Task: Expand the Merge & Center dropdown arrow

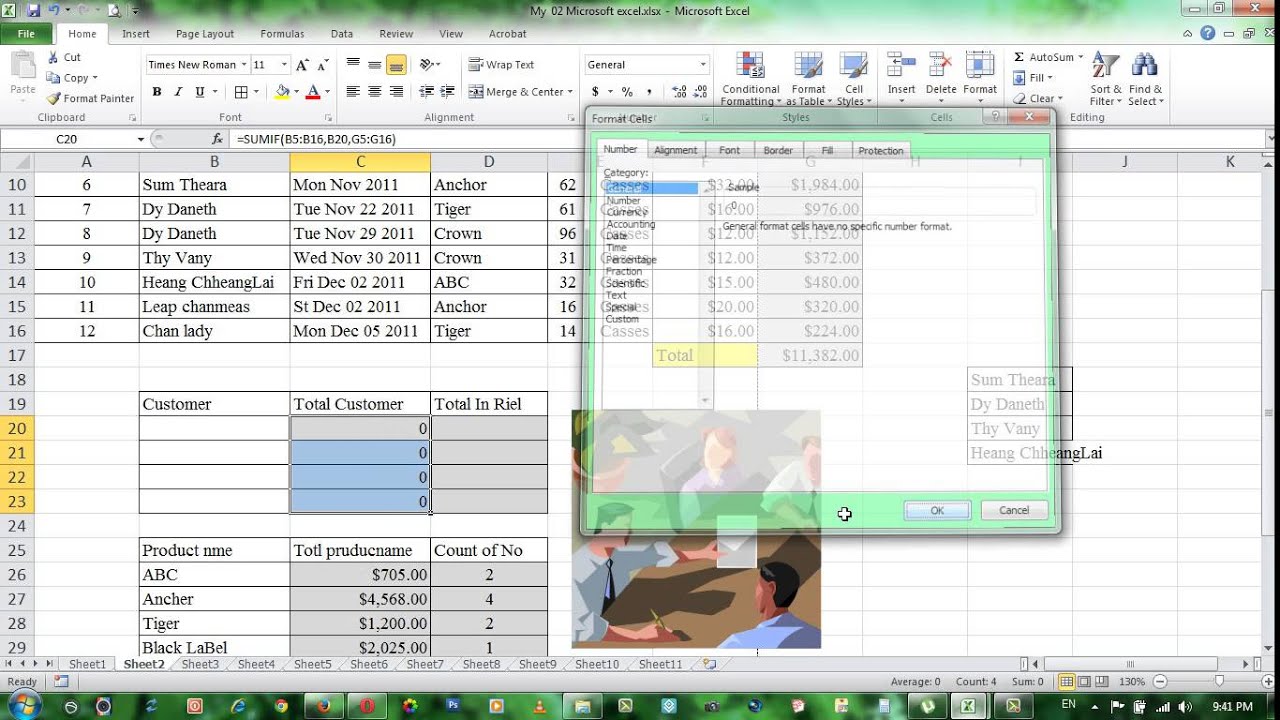Action: point(570,92)
